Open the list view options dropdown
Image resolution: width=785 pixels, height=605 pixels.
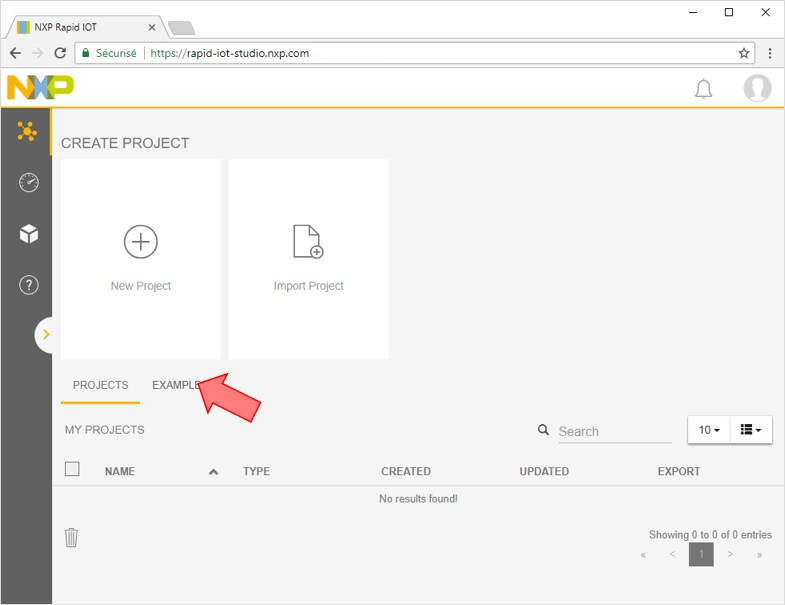751,430
